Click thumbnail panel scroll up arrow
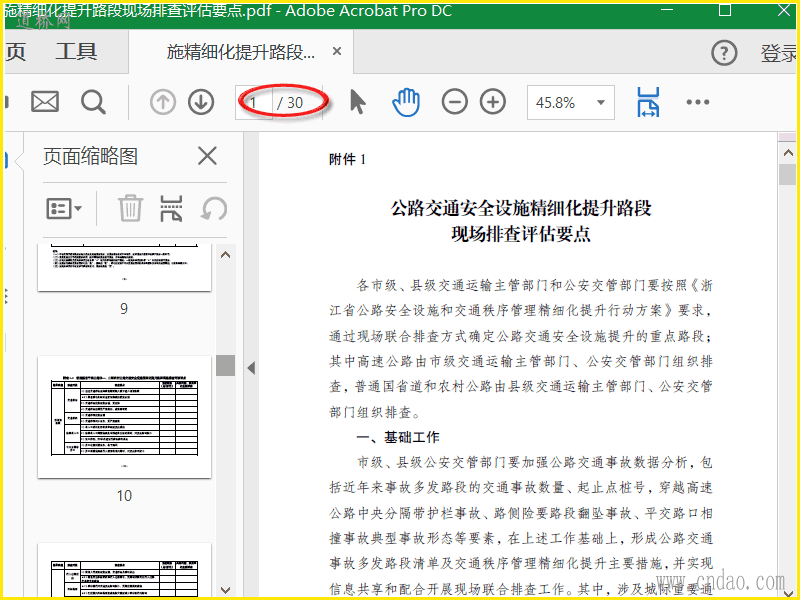The height and width of the screenshot is (600, 800). (x=226, y=255)
